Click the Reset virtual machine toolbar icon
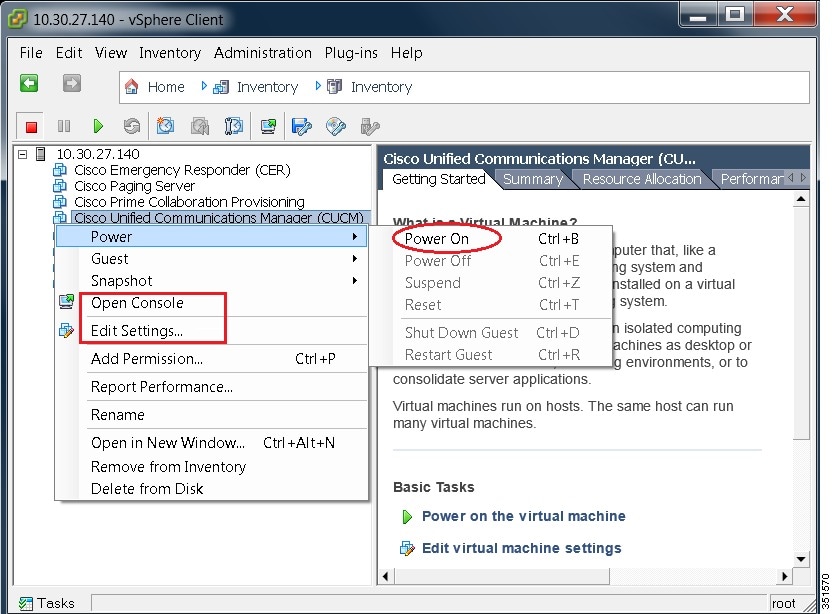This screenshot has width=832, height=614. [132, 126]
